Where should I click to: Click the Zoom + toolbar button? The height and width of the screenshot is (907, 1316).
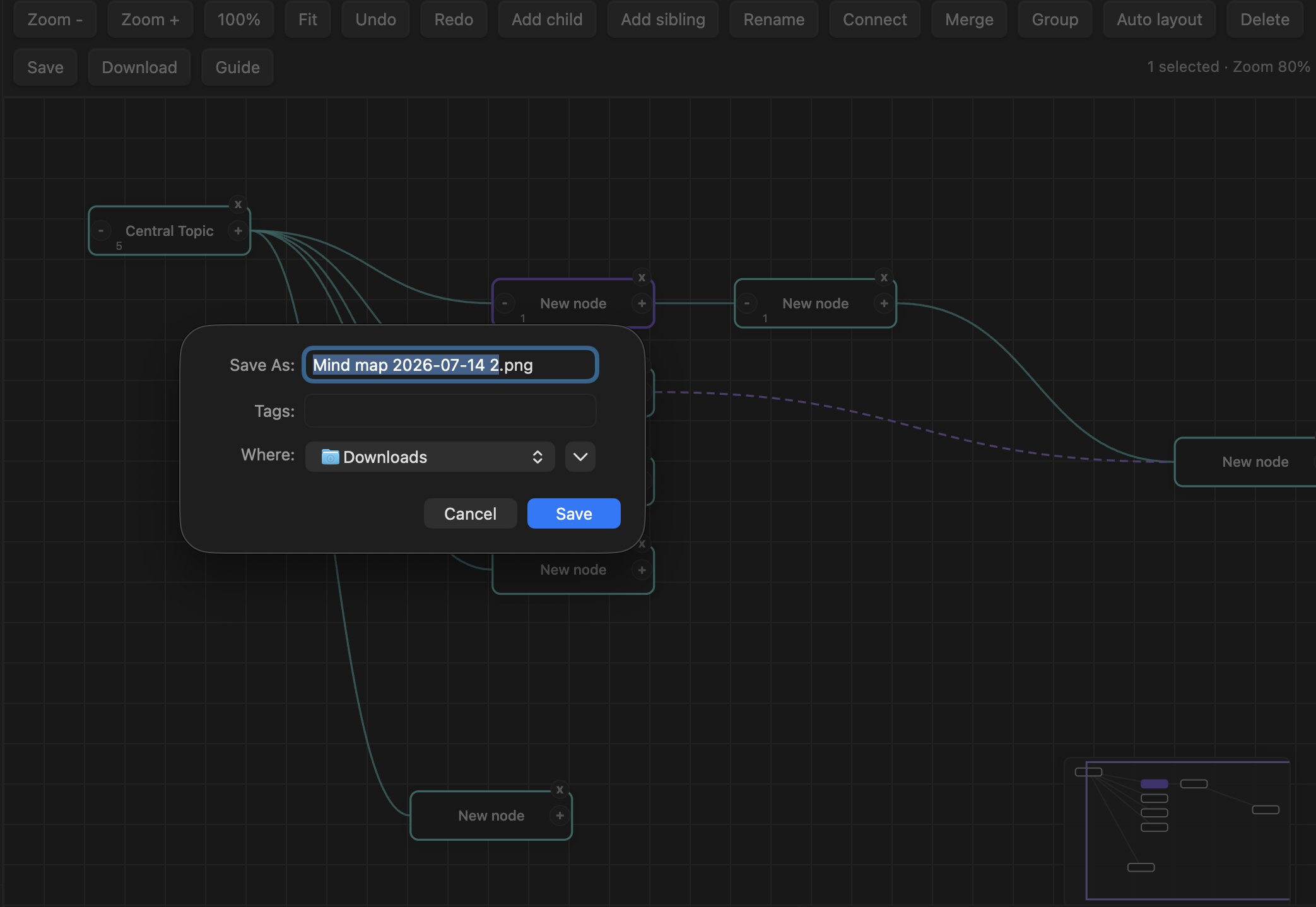coord(150,20)
